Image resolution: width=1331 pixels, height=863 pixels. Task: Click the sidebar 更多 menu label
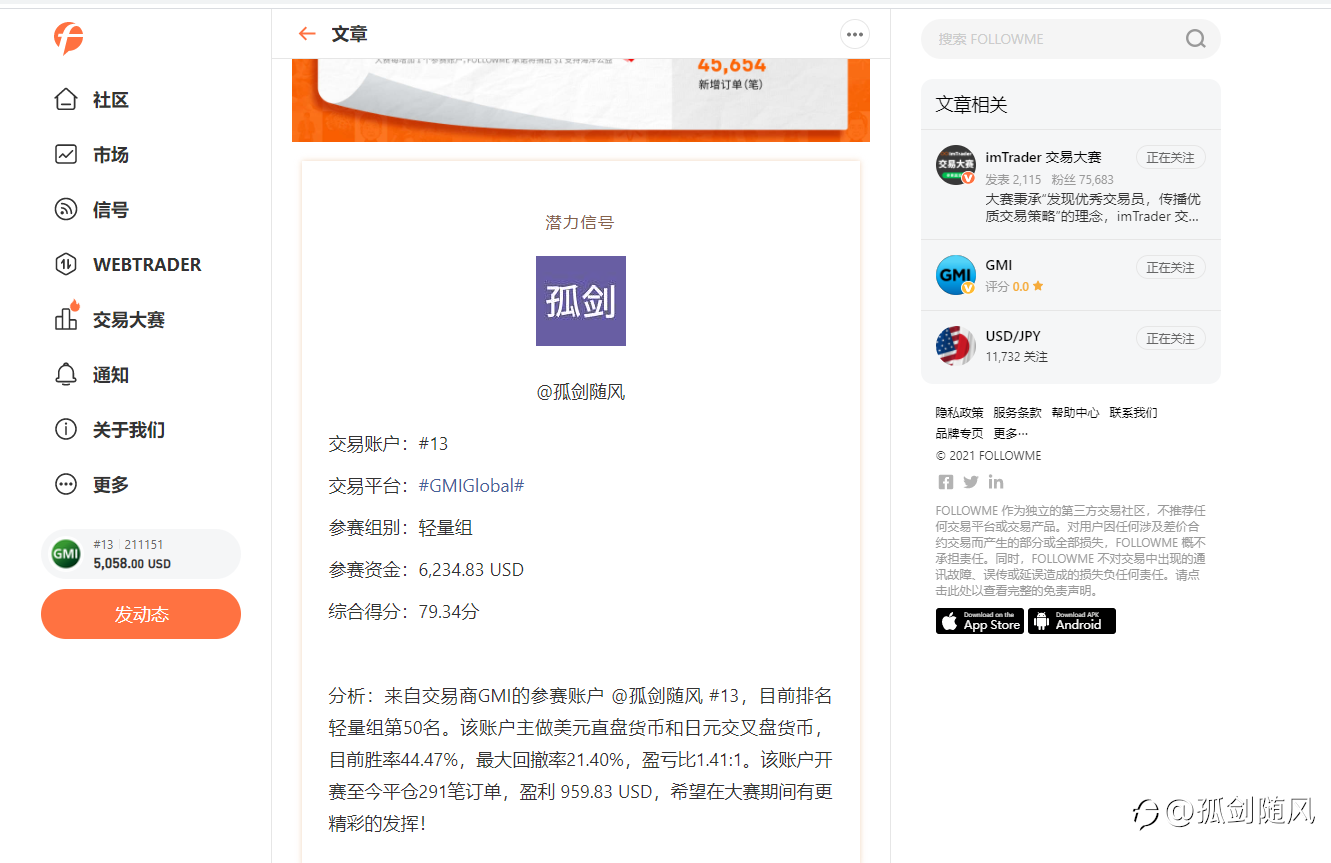111,485
